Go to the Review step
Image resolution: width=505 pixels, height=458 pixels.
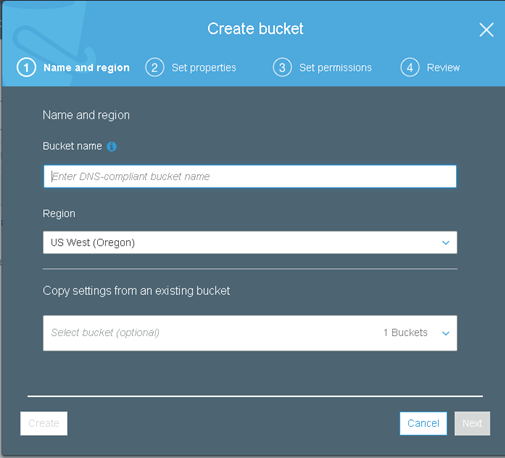pos(443,68)
